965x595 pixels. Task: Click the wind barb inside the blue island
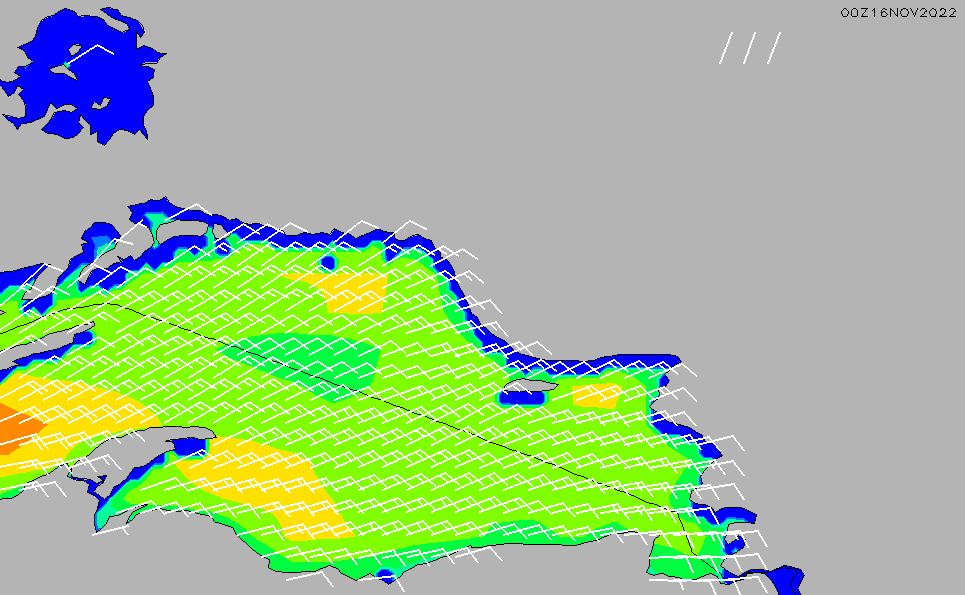(x=88, y=54)
